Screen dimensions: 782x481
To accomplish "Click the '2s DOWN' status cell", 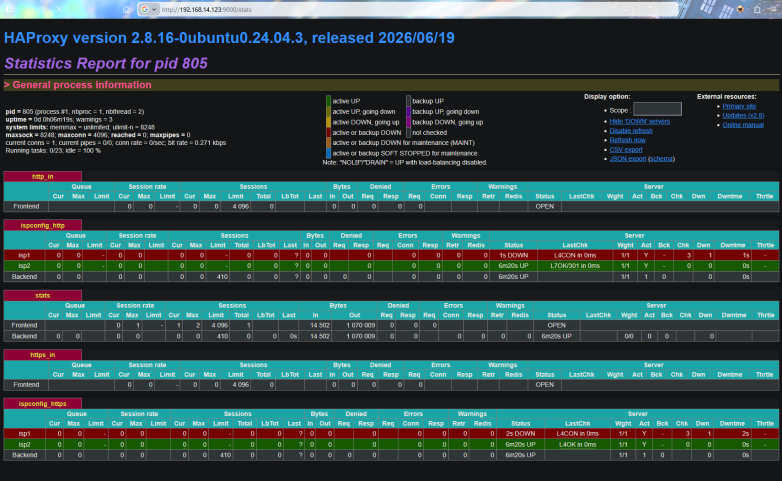I will [520, 434].
